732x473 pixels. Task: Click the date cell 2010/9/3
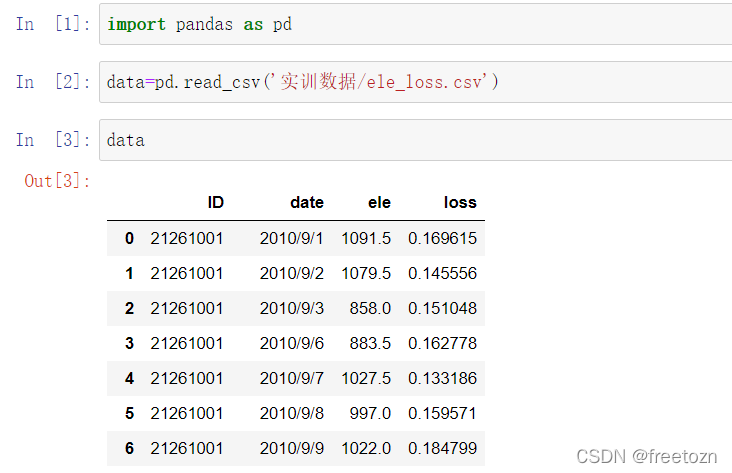pyautogui.click(x=291, y=308)
